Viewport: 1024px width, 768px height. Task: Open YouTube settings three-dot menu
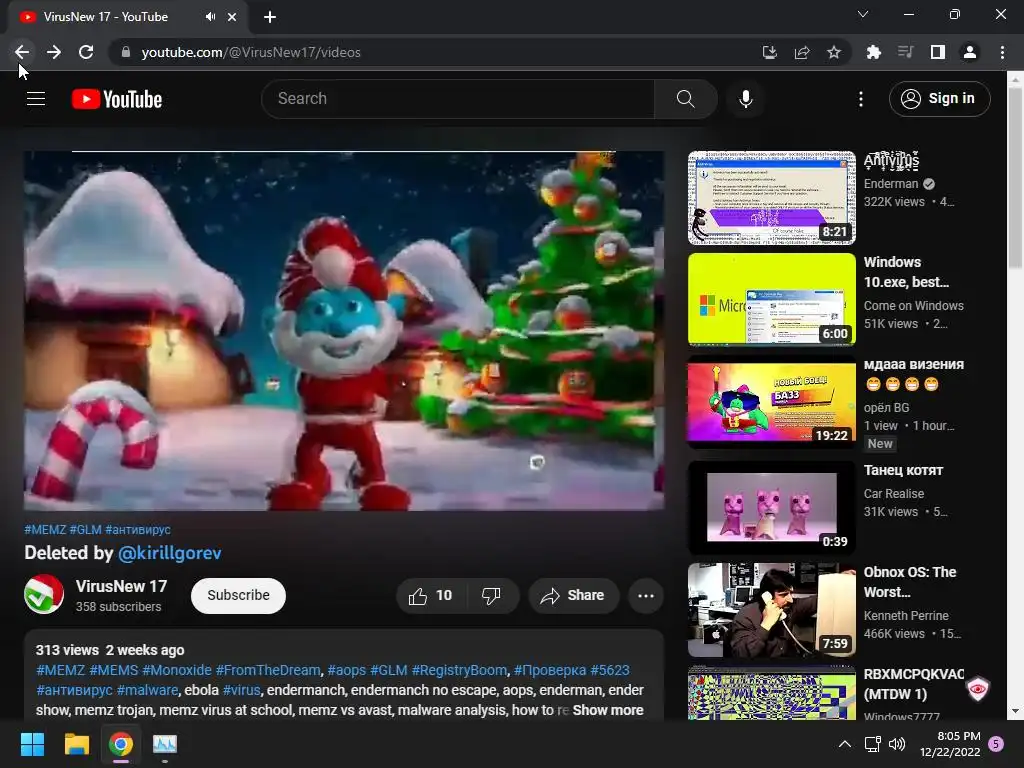[x=861, y=99]
